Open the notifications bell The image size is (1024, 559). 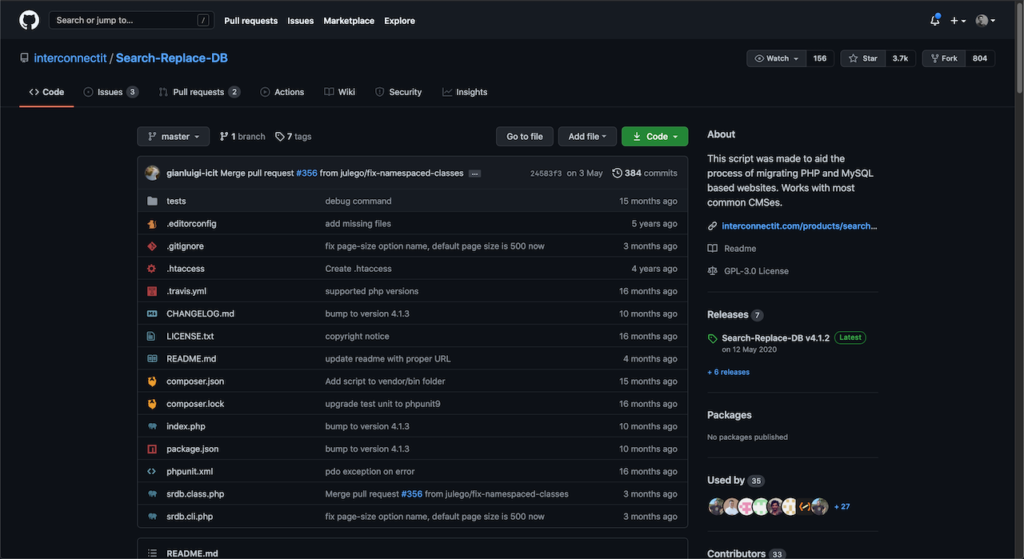pyautogui.click(x=935, y=20)
